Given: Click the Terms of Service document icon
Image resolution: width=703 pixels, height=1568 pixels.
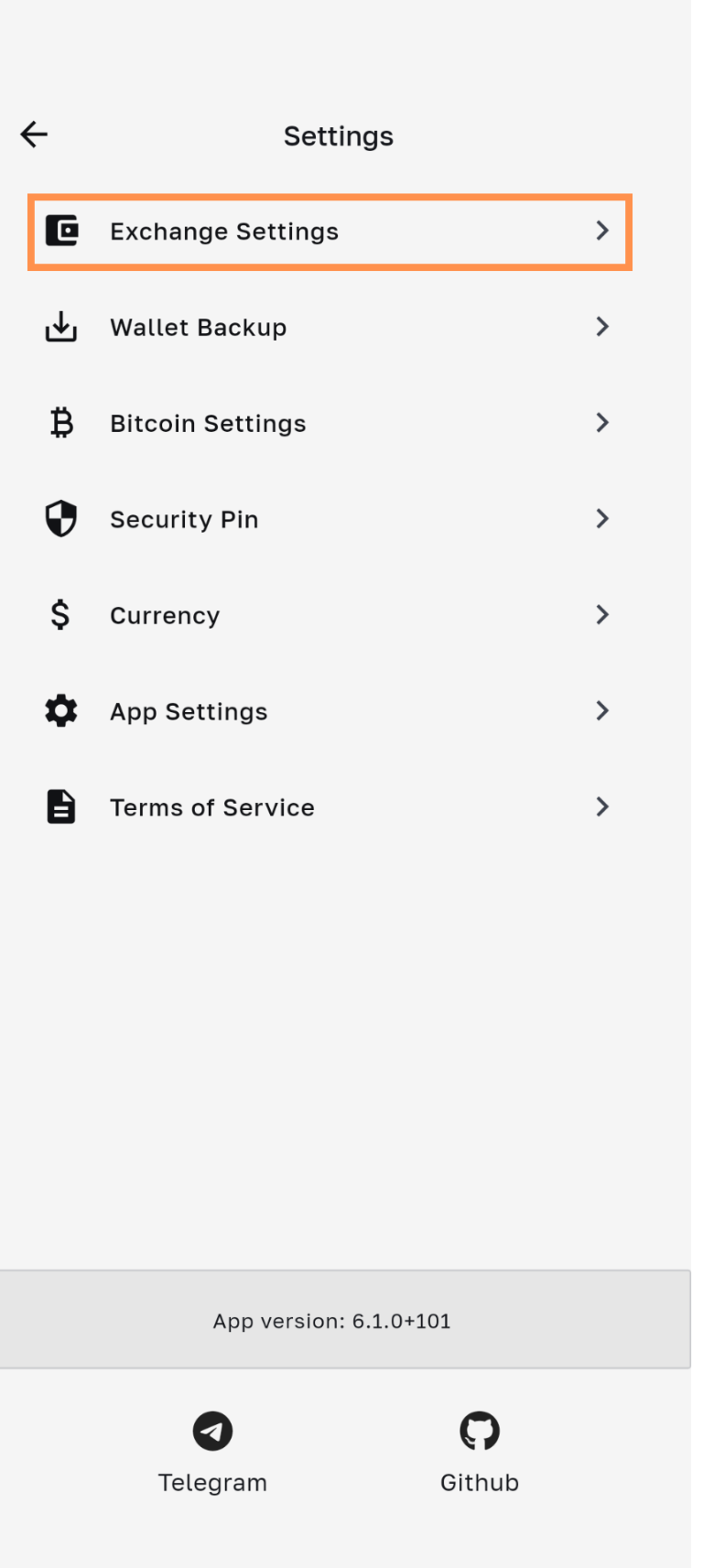Looking at the screenshot, I should point(61,807).
